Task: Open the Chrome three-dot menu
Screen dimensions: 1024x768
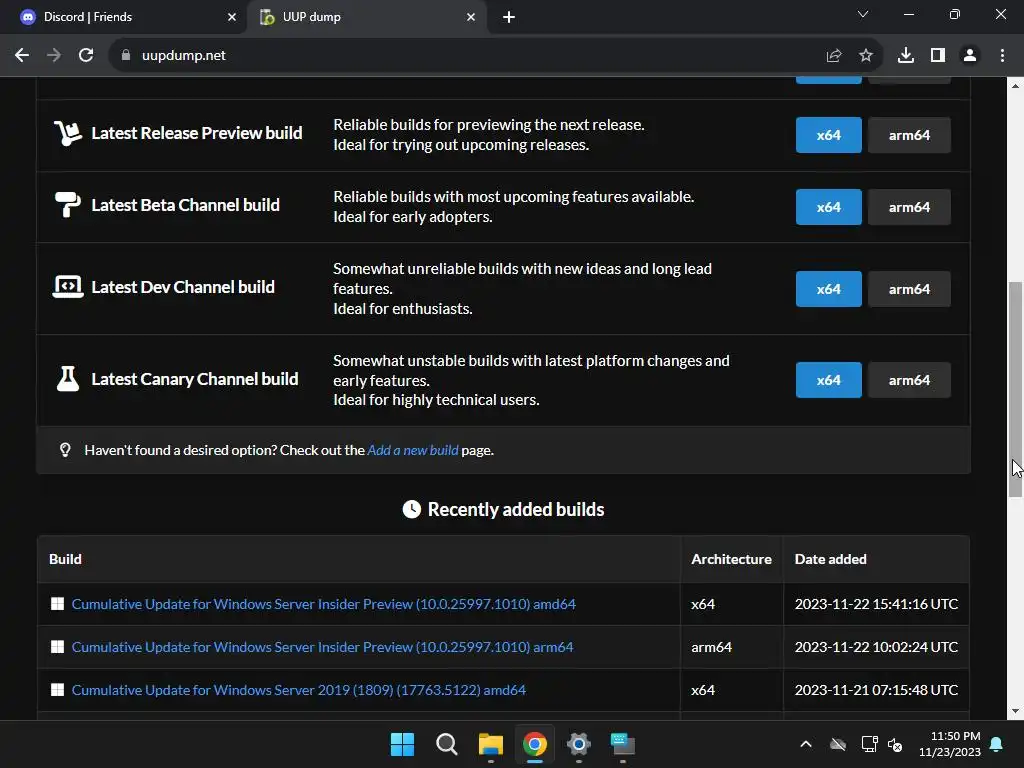Action: point(1002,56)
